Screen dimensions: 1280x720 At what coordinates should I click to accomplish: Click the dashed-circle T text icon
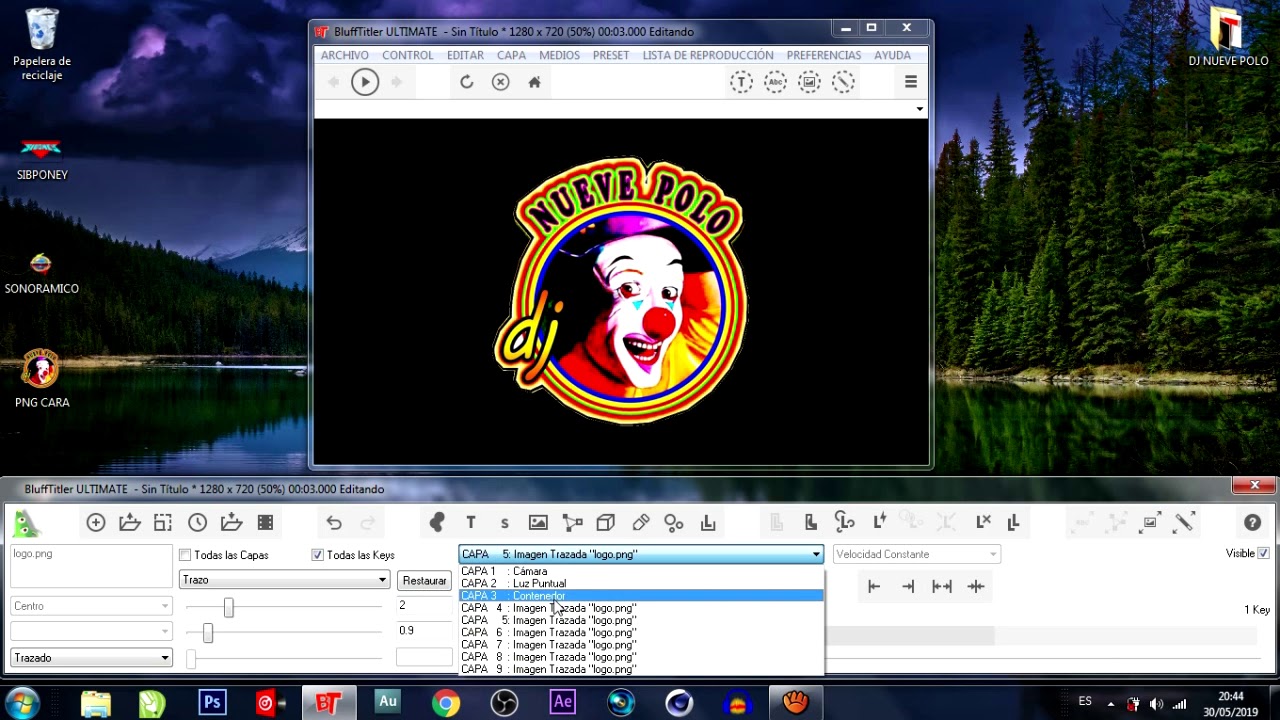741,82
